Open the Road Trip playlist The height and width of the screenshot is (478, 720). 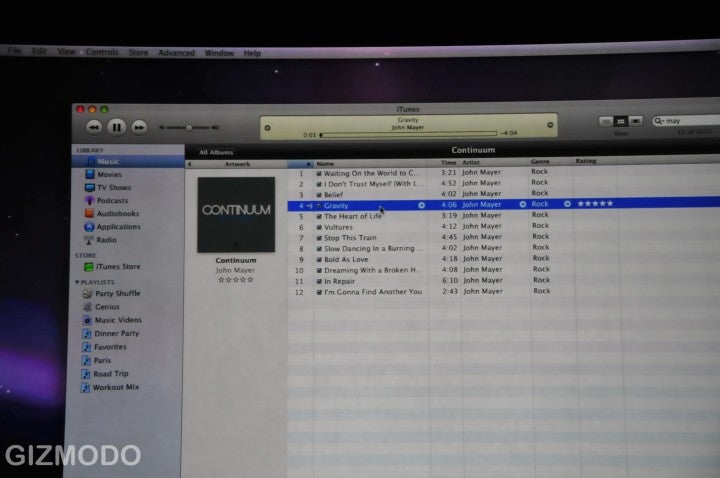coord(105,374)
